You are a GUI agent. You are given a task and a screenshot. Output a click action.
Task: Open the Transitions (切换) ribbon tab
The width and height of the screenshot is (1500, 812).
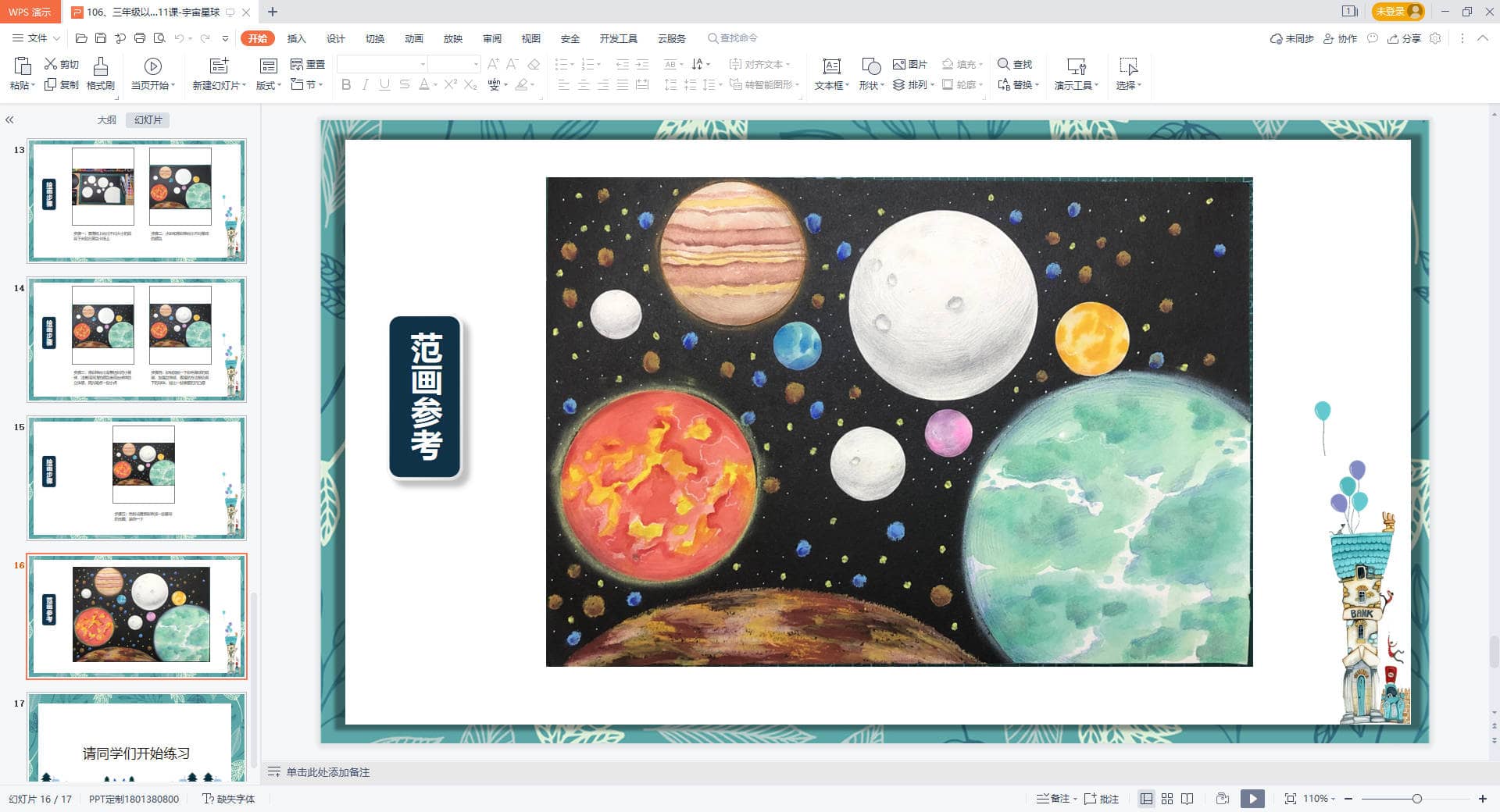pos(375,38)
